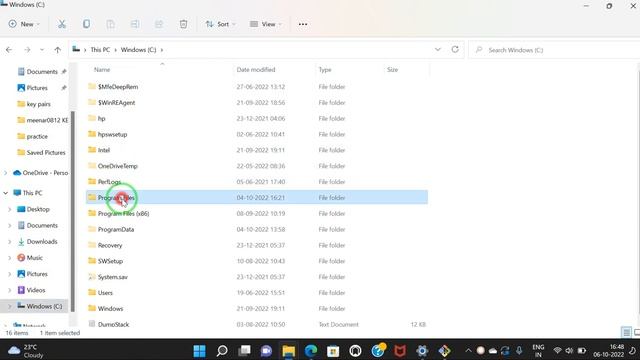Click the volume icon in tray
This screenshot has width=640, height=360.
click(x=569, y=351)
